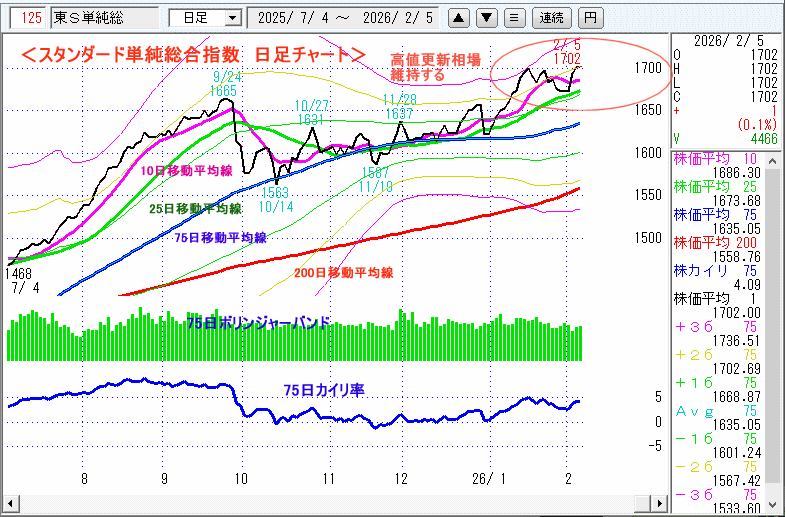The image size is (785, 517).
Task: Toggle the 連続 continuous mode button
Action: (551, 18)
